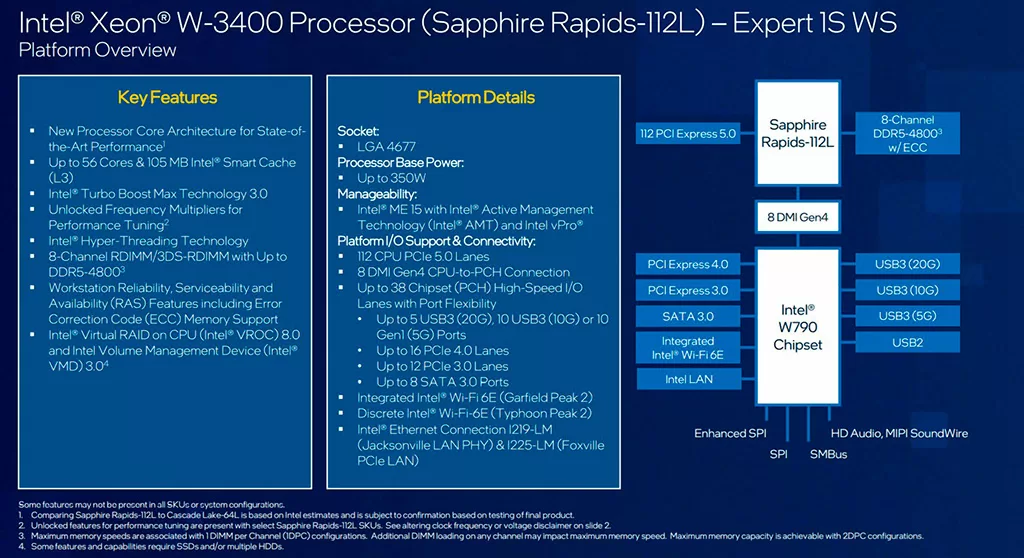Click footnote 3 about maximum memory speeds
1024x558 pixels.
pyautogui.click(x=471, y=536)
